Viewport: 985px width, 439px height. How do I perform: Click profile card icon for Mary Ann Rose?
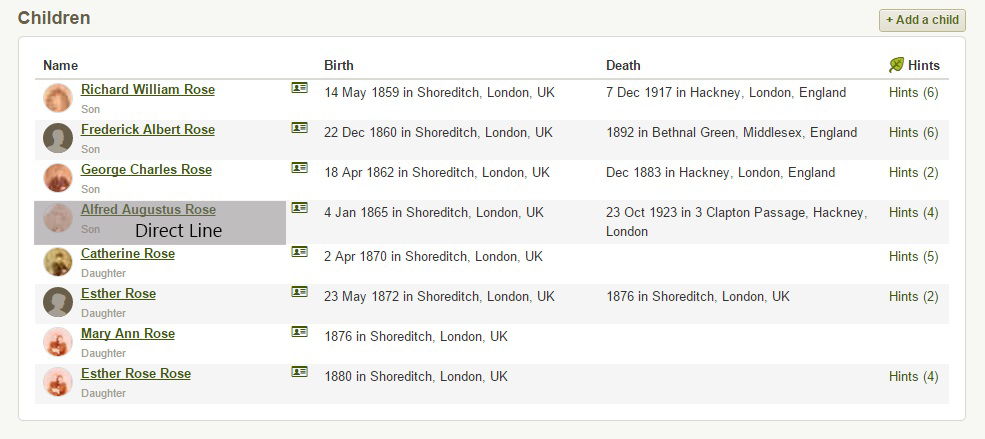coord(299,332)
